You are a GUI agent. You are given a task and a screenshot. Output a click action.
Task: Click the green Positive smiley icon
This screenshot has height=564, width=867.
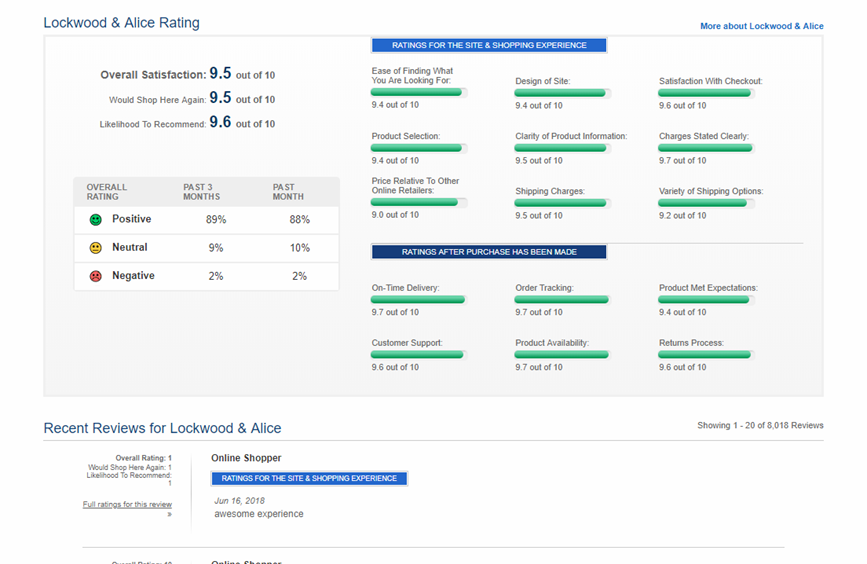click(x=96, y=220)
